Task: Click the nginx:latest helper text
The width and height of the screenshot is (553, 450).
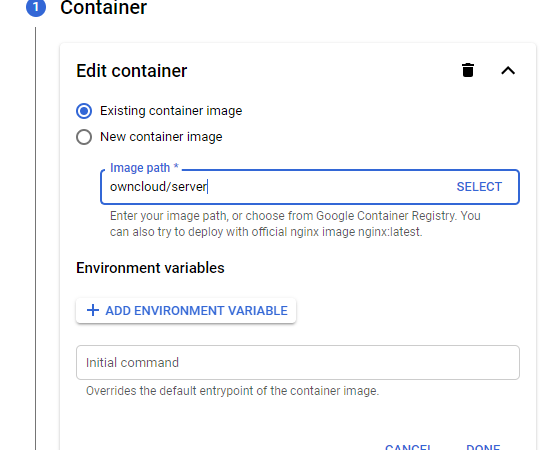Action: (x=390, y=232)
